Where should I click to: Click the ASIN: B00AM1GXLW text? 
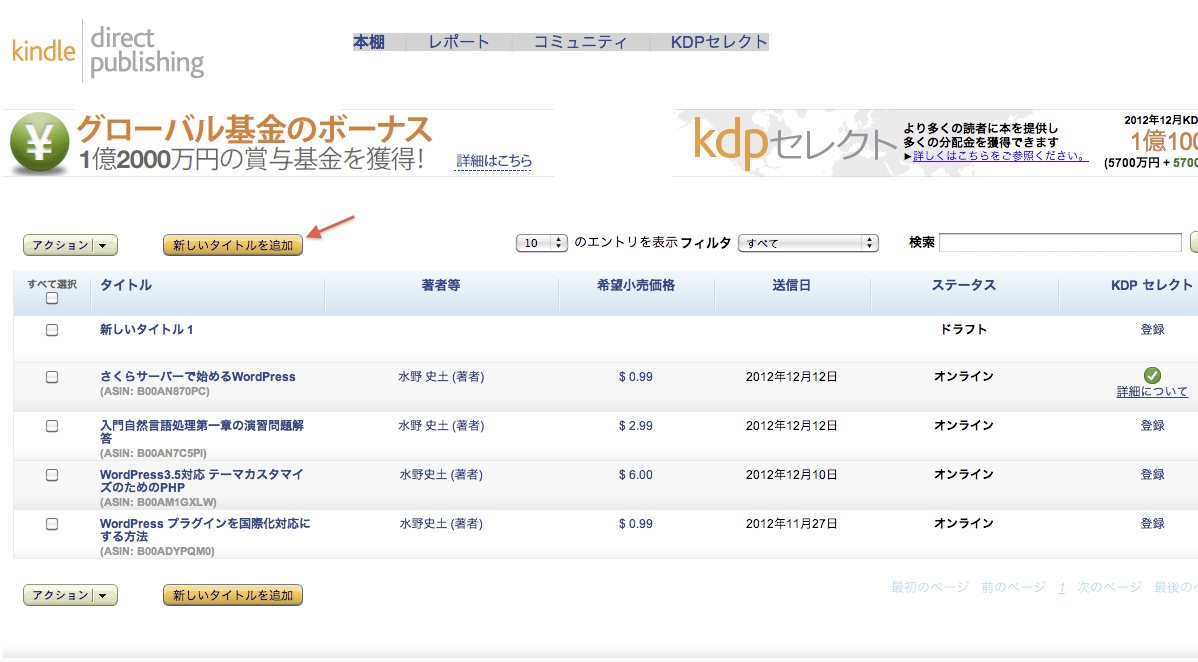click(x=158, y=502)
